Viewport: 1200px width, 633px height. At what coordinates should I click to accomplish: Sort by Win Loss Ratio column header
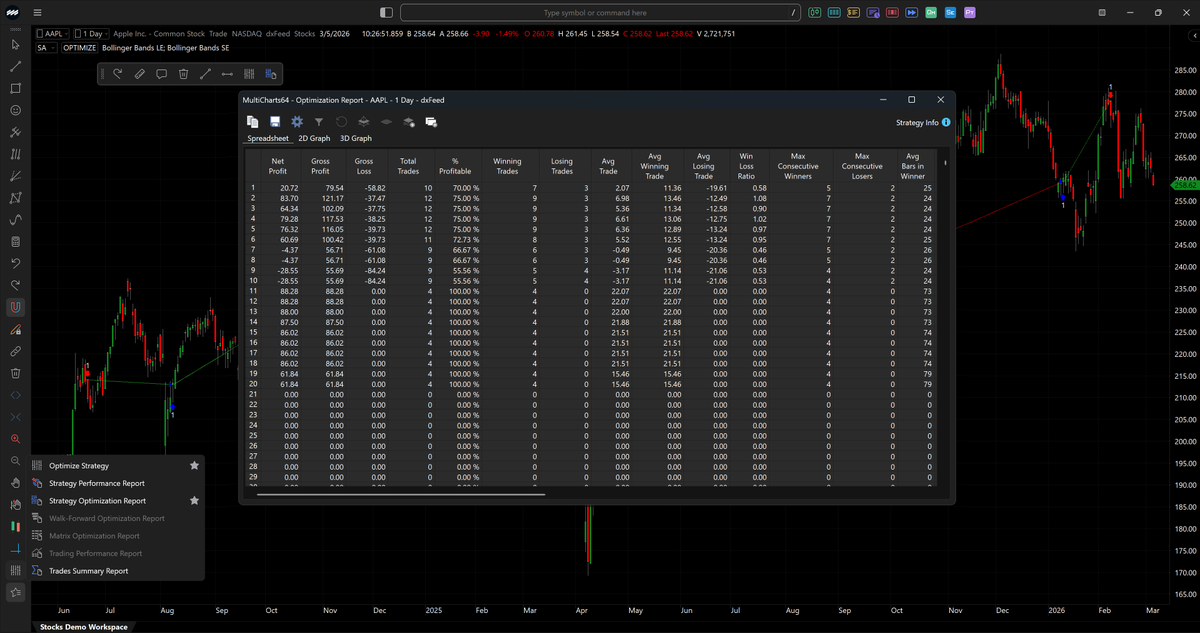click(746, 166)
